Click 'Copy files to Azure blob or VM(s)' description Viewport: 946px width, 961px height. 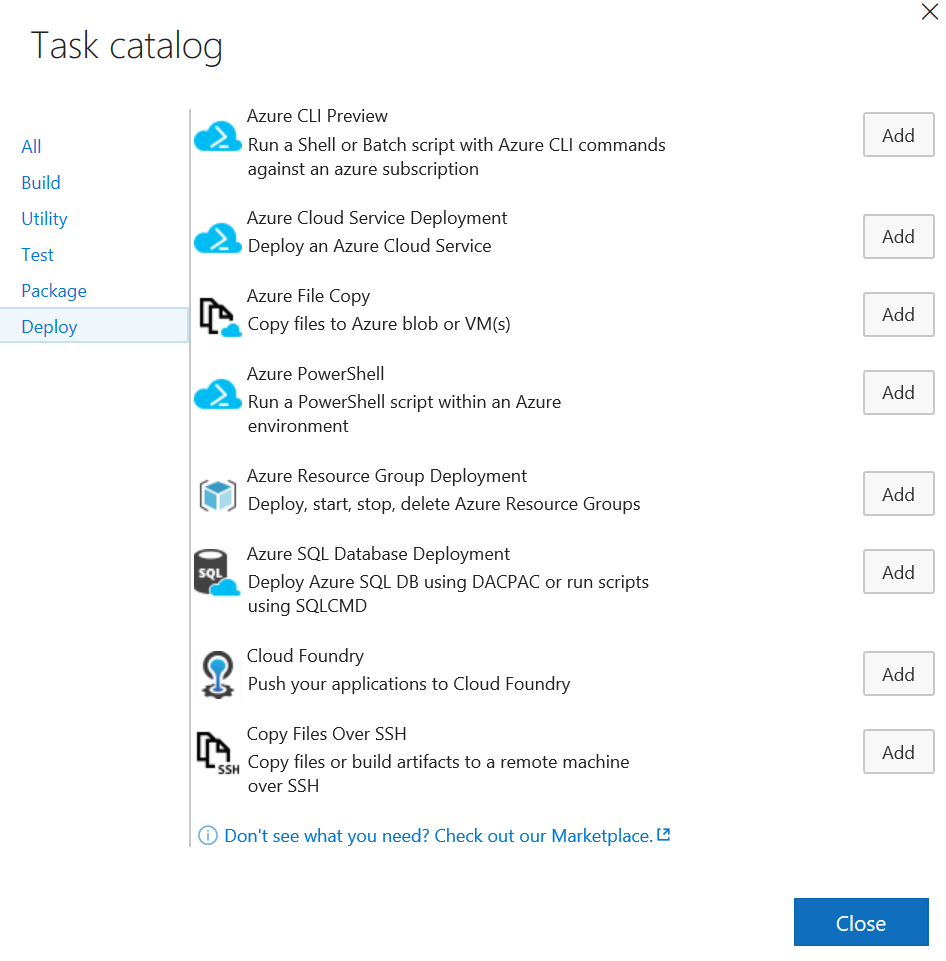pyautogui.click(x=379, y=324)
